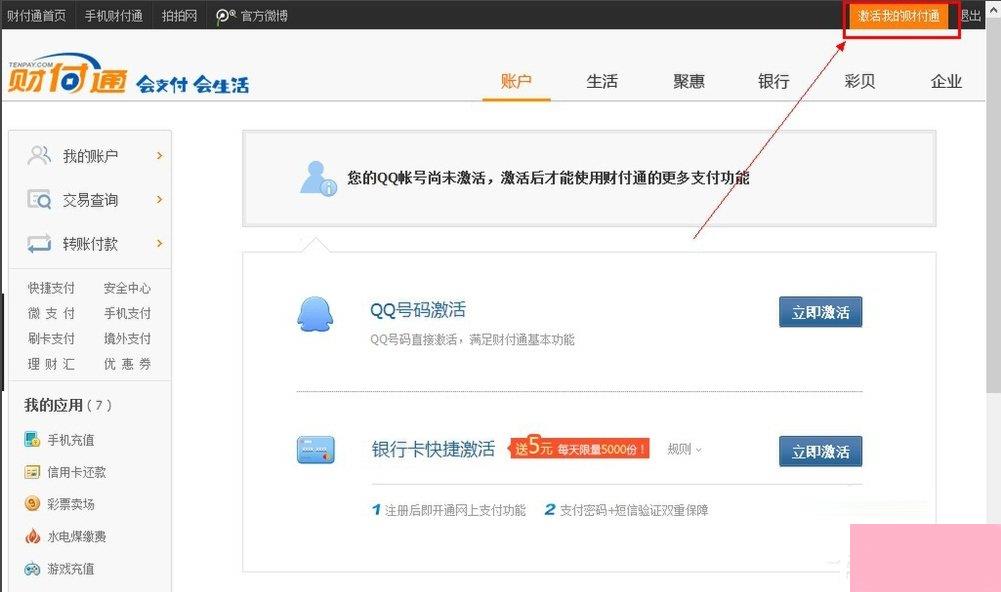
Task: Open the 彩票卖场 app link
Action: click(71, 504)
